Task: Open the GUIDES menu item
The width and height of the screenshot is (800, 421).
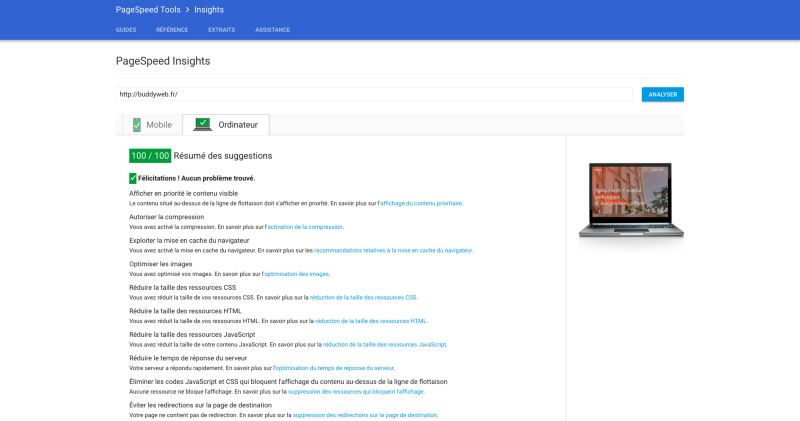Action: (x=126, y=30)
